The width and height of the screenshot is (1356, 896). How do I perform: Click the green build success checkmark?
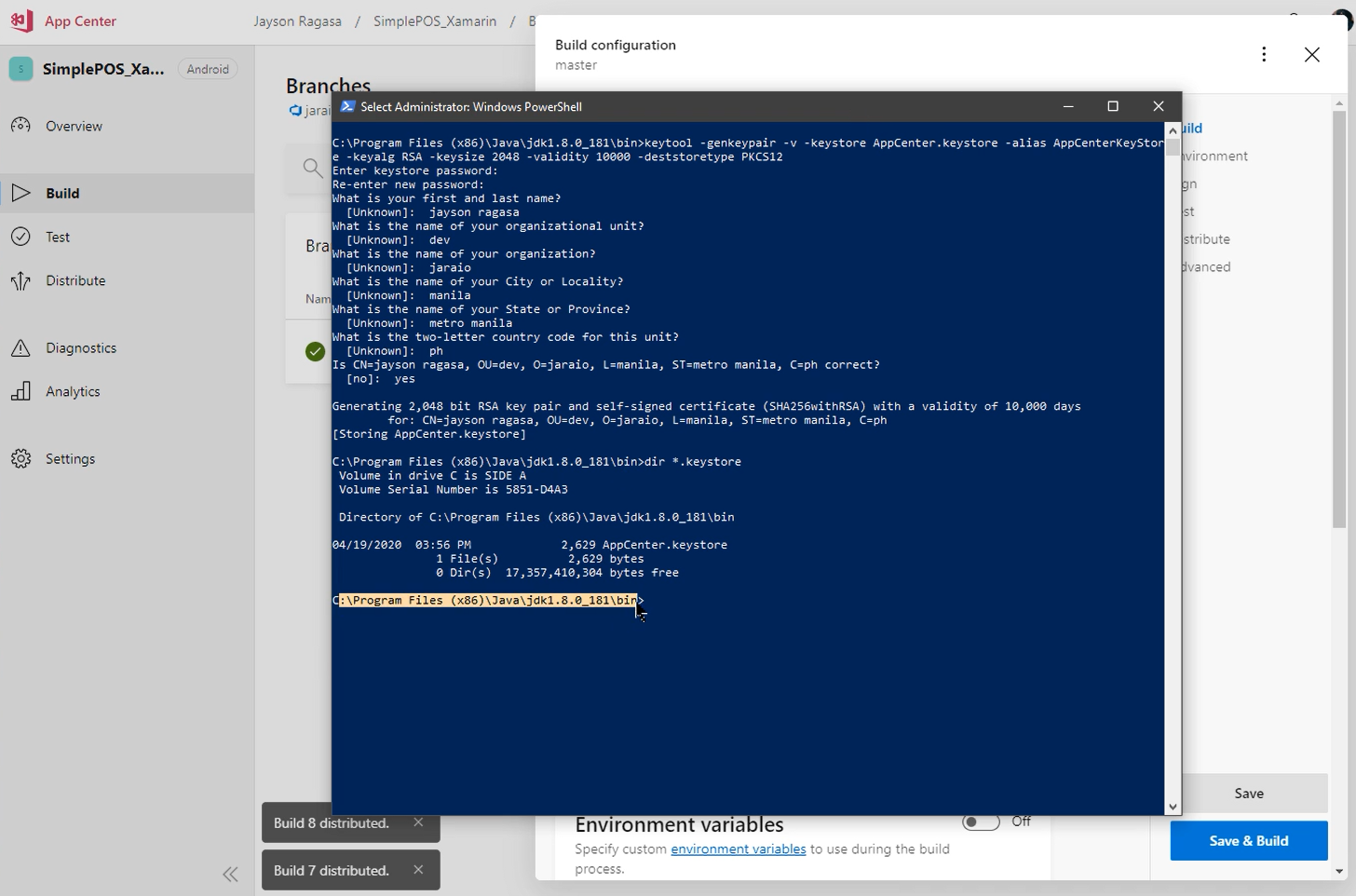tap(315, 351)
